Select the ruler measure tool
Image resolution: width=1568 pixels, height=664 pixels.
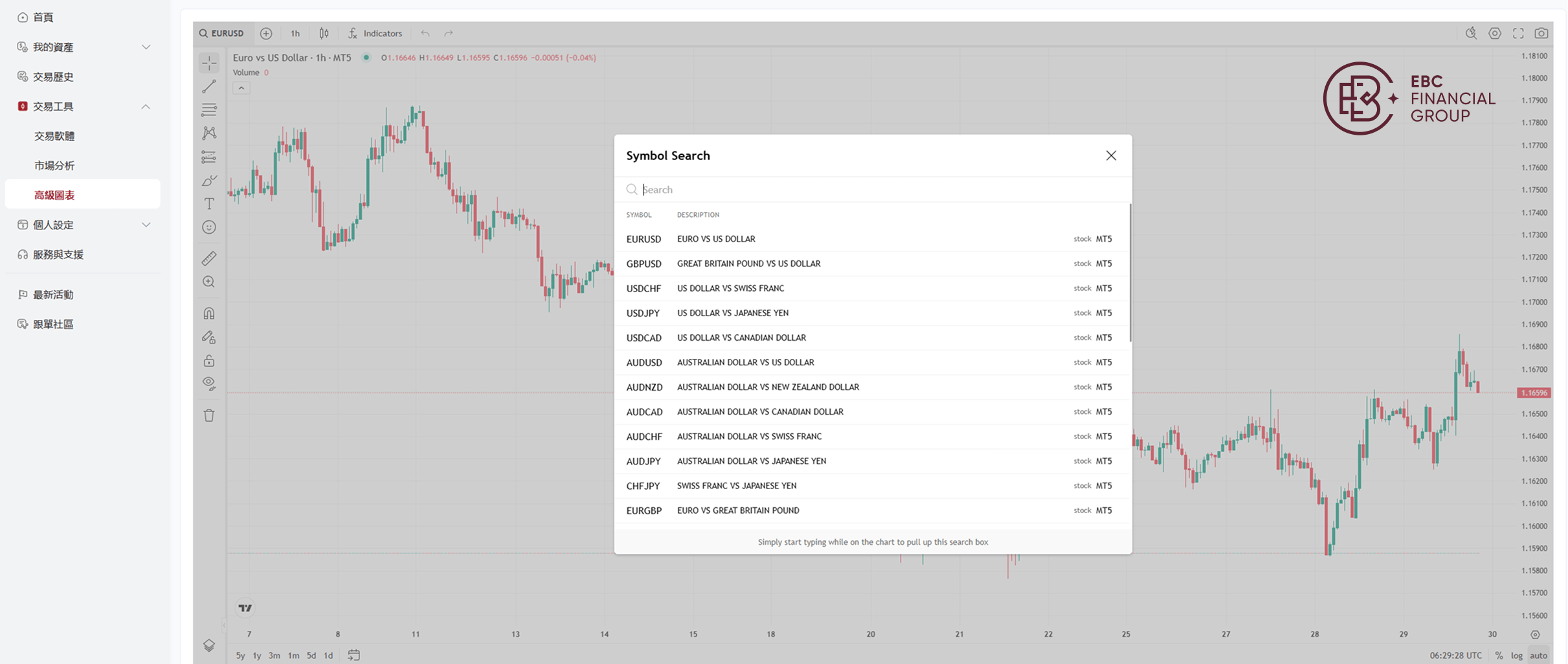(209, 258)
